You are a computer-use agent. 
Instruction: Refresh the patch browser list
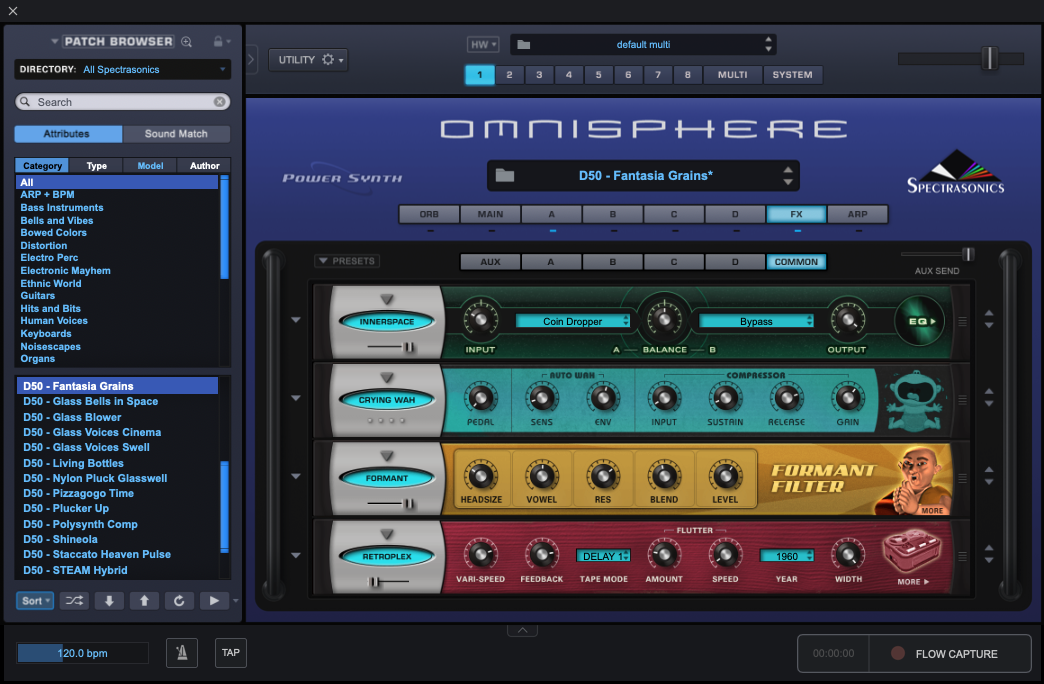tap(179, 601)
